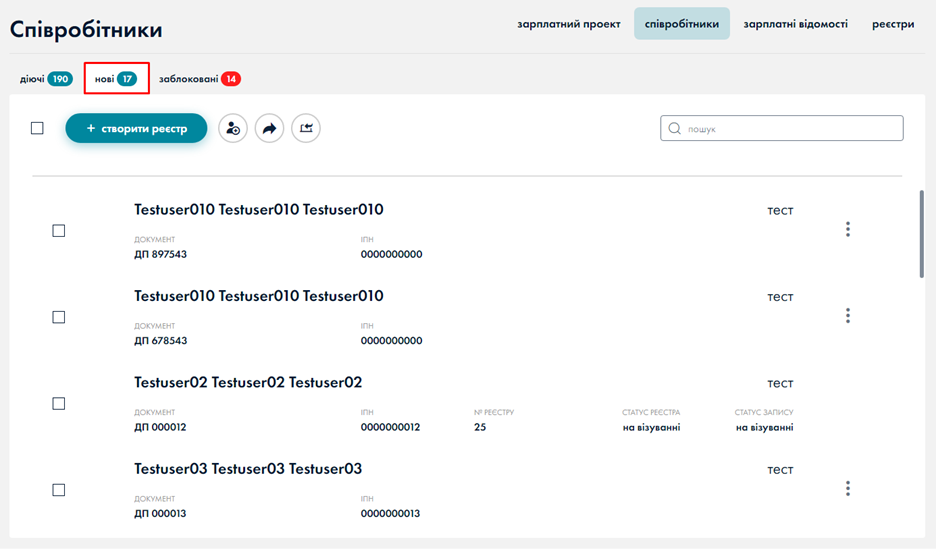Screen dimensions: 936x549
Task: Mark the Testuser03 row checkbox
Action: [58, 490]
